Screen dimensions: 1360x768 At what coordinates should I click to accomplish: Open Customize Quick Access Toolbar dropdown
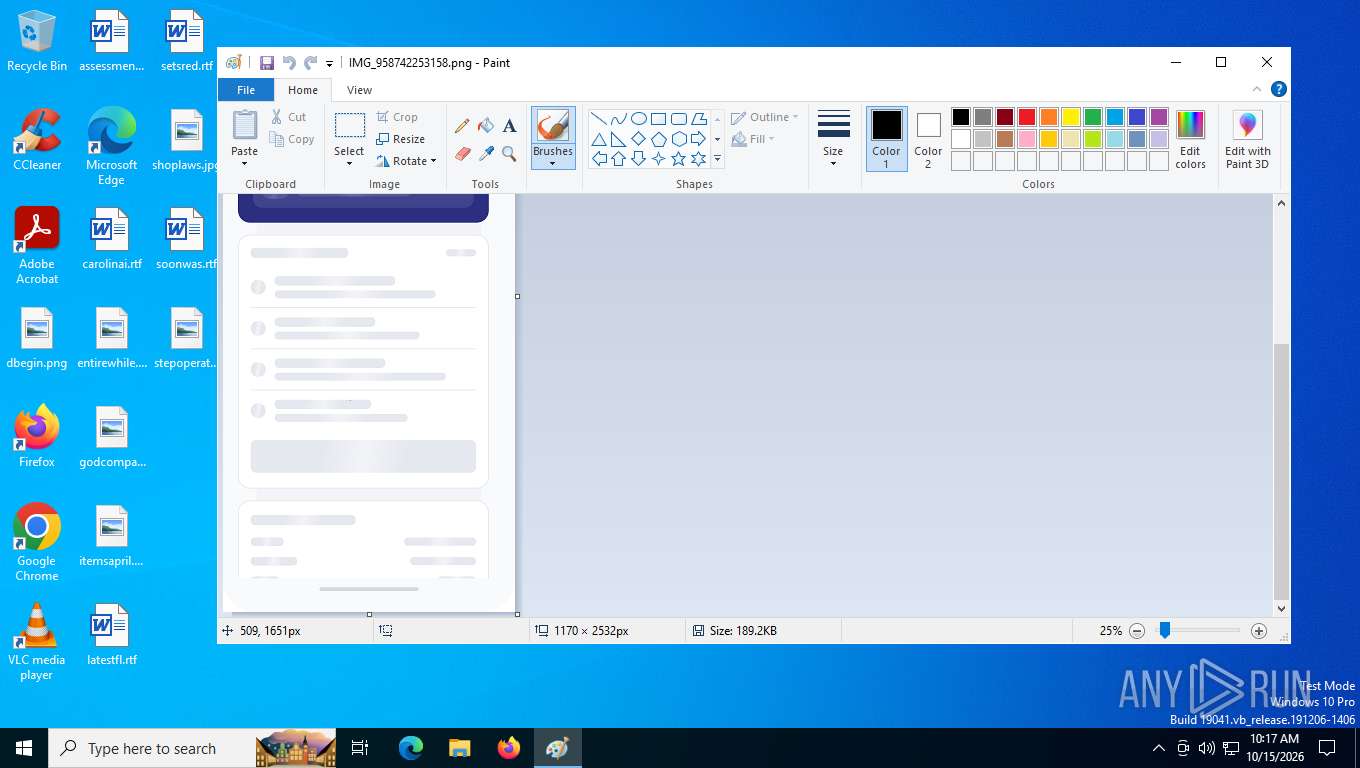click(330, 64)
